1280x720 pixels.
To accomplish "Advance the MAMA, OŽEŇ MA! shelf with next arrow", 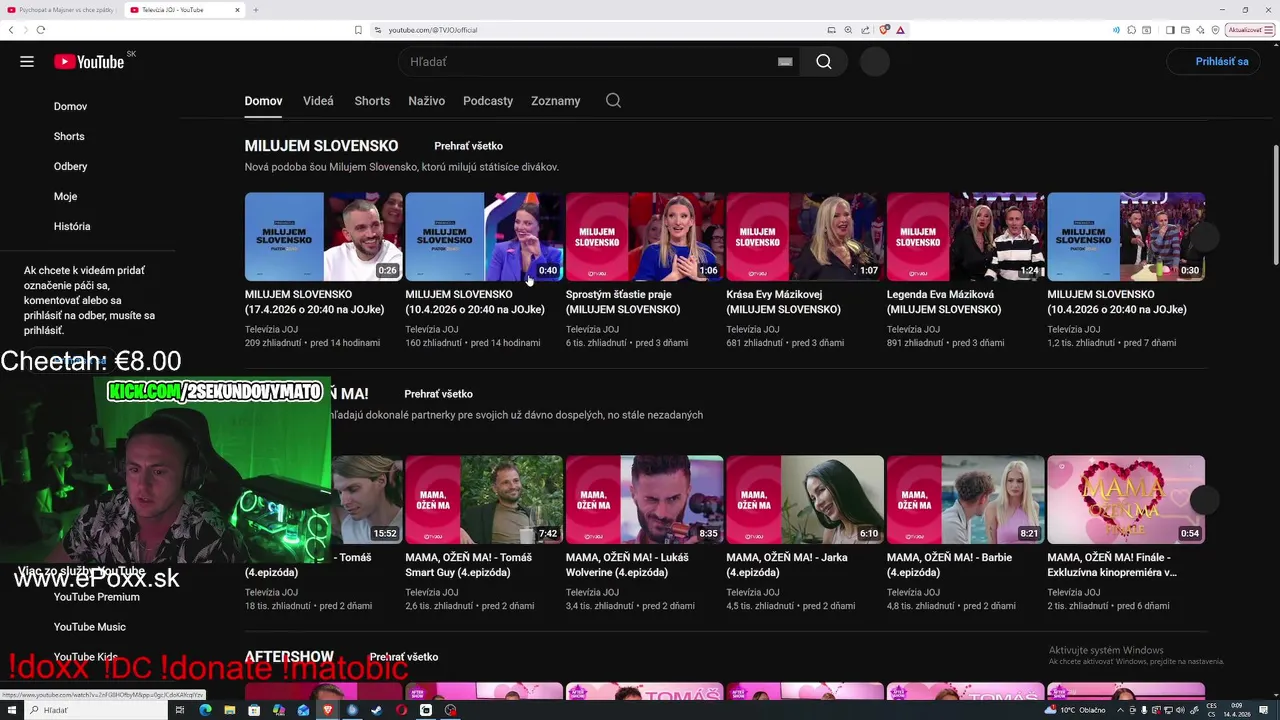I will pyautogui.click(x=1204, y=500).
